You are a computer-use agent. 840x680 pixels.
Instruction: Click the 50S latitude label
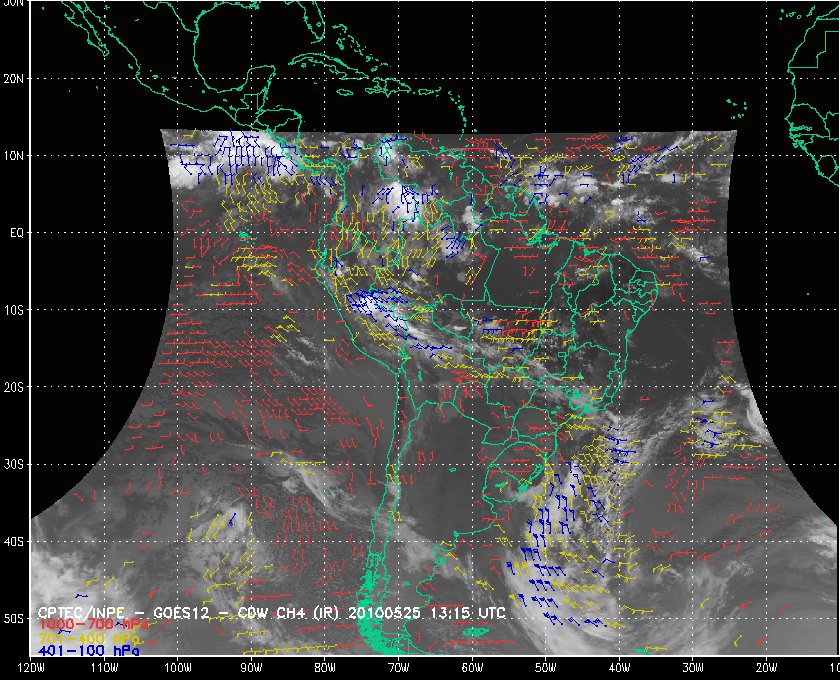[13, 619]
